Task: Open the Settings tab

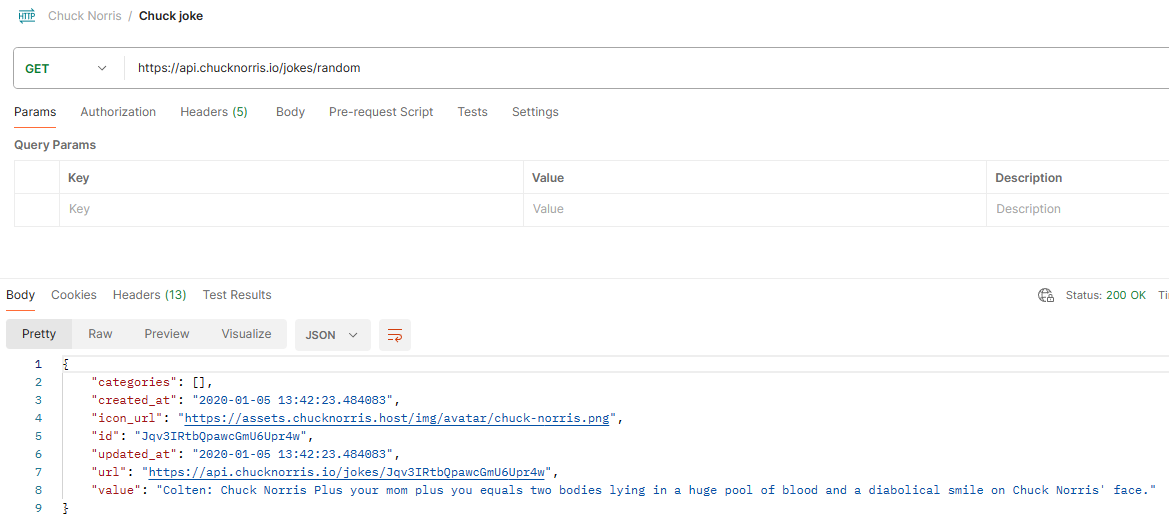Action: pyautogui.click(x=535, y=112)
